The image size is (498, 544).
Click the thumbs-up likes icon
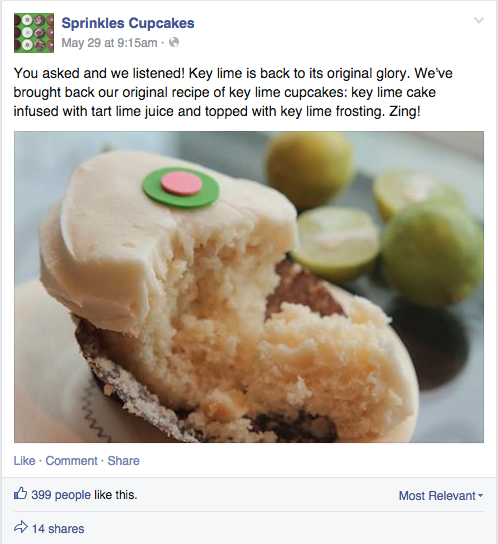pos(20,493)
